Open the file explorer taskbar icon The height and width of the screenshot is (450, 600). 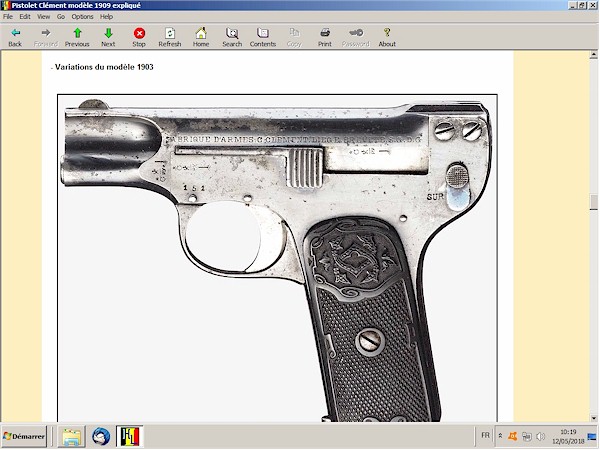coord(72,436)
